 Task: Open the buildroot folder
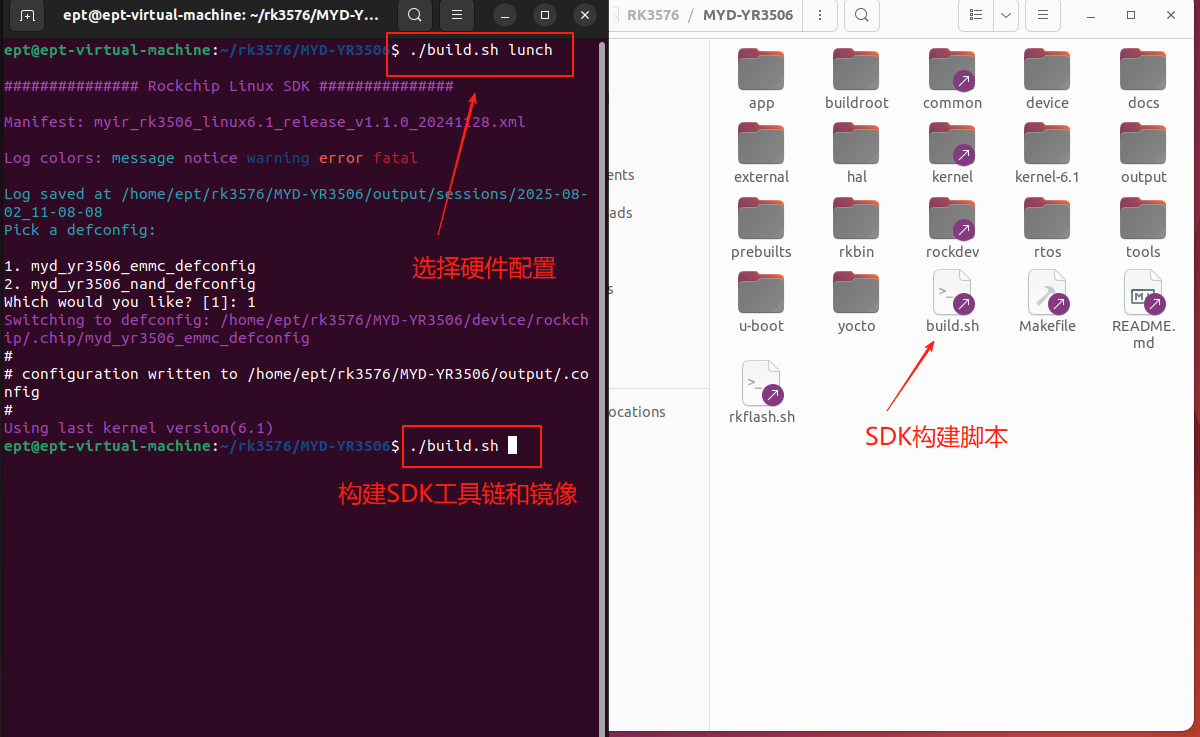857,79
